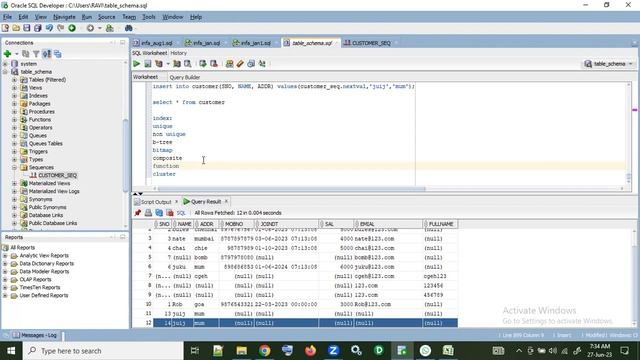
Task: Click the Run Script icon
Action: click(147, 64)
